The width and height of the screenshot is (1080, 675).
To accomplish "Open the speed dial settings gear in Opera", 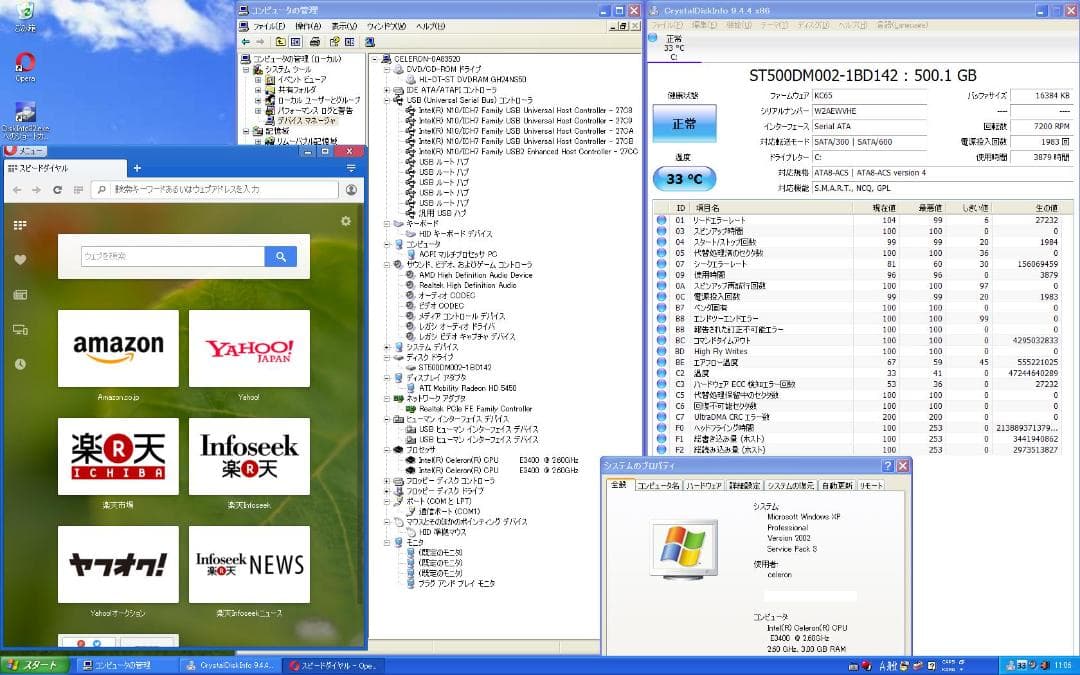I will click(345, 220).
